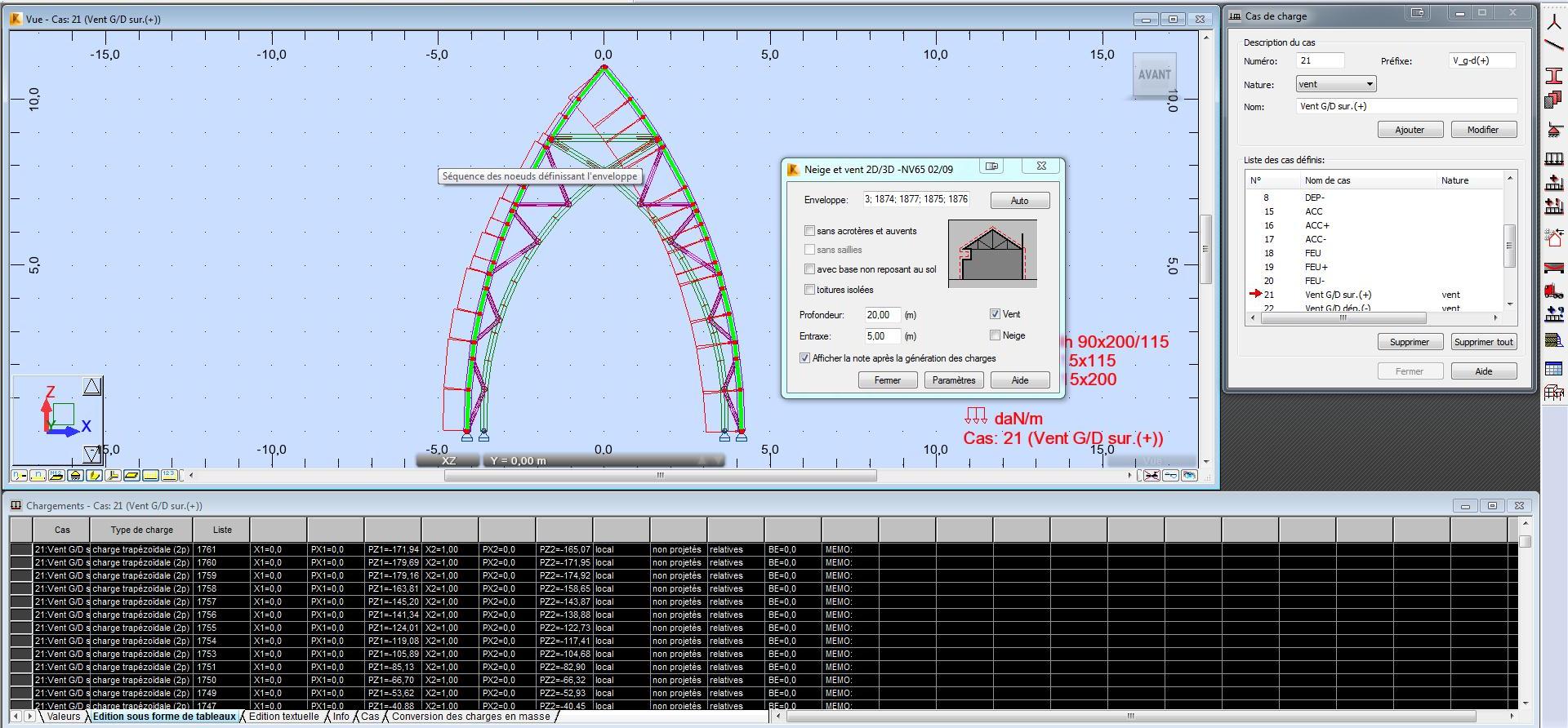Image resolution: width=1568 pixels, height=728 pixels.
Task: Open the hatched panel icon in right toolbar
Action: tap(1554, 340)
